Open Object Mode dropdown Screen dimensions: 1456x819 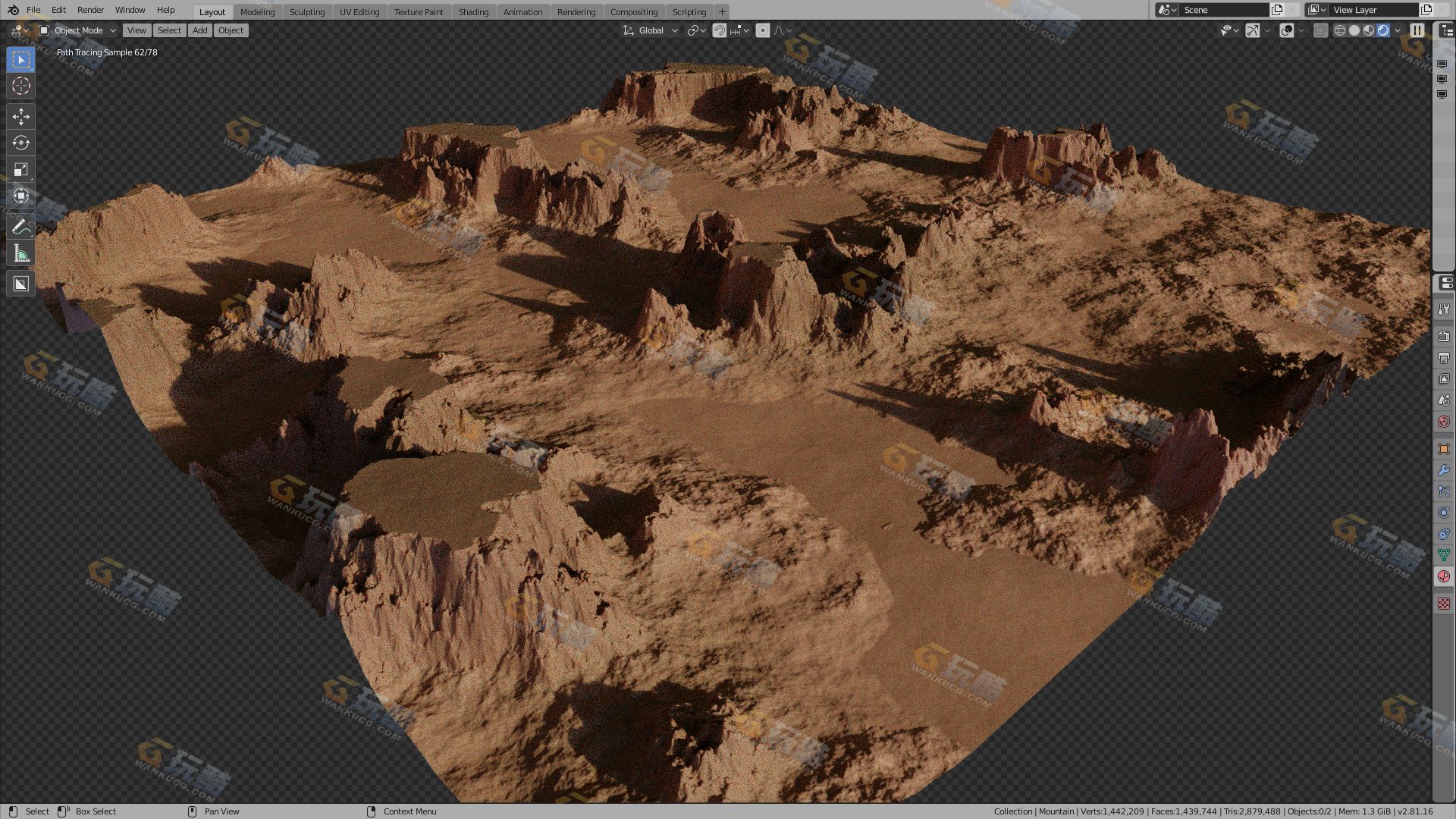[x=77, y=30]
